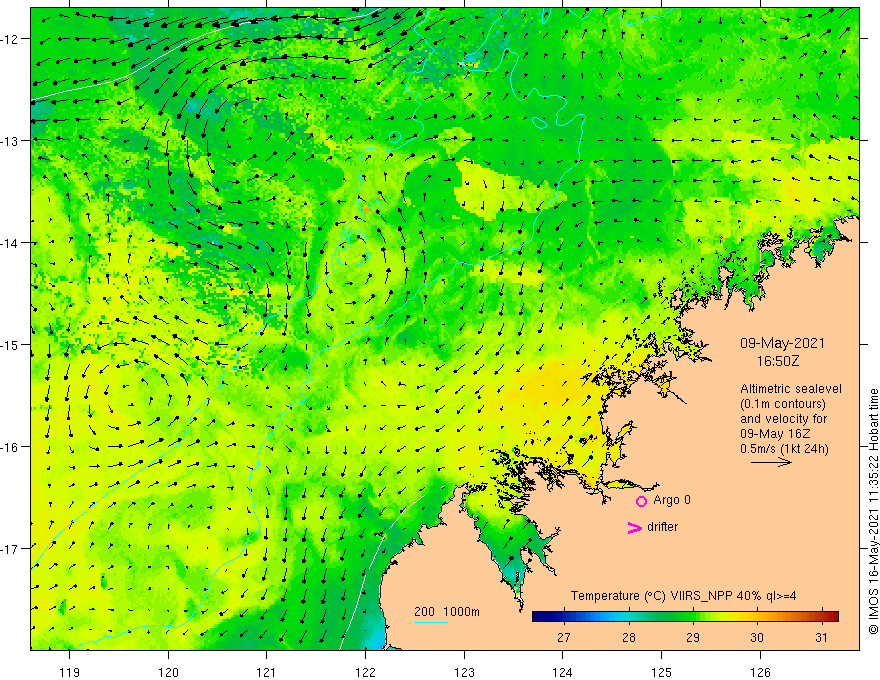880x680 pixels.
Task: Click longitude axis label 120
Action: [x=168, y=672]
